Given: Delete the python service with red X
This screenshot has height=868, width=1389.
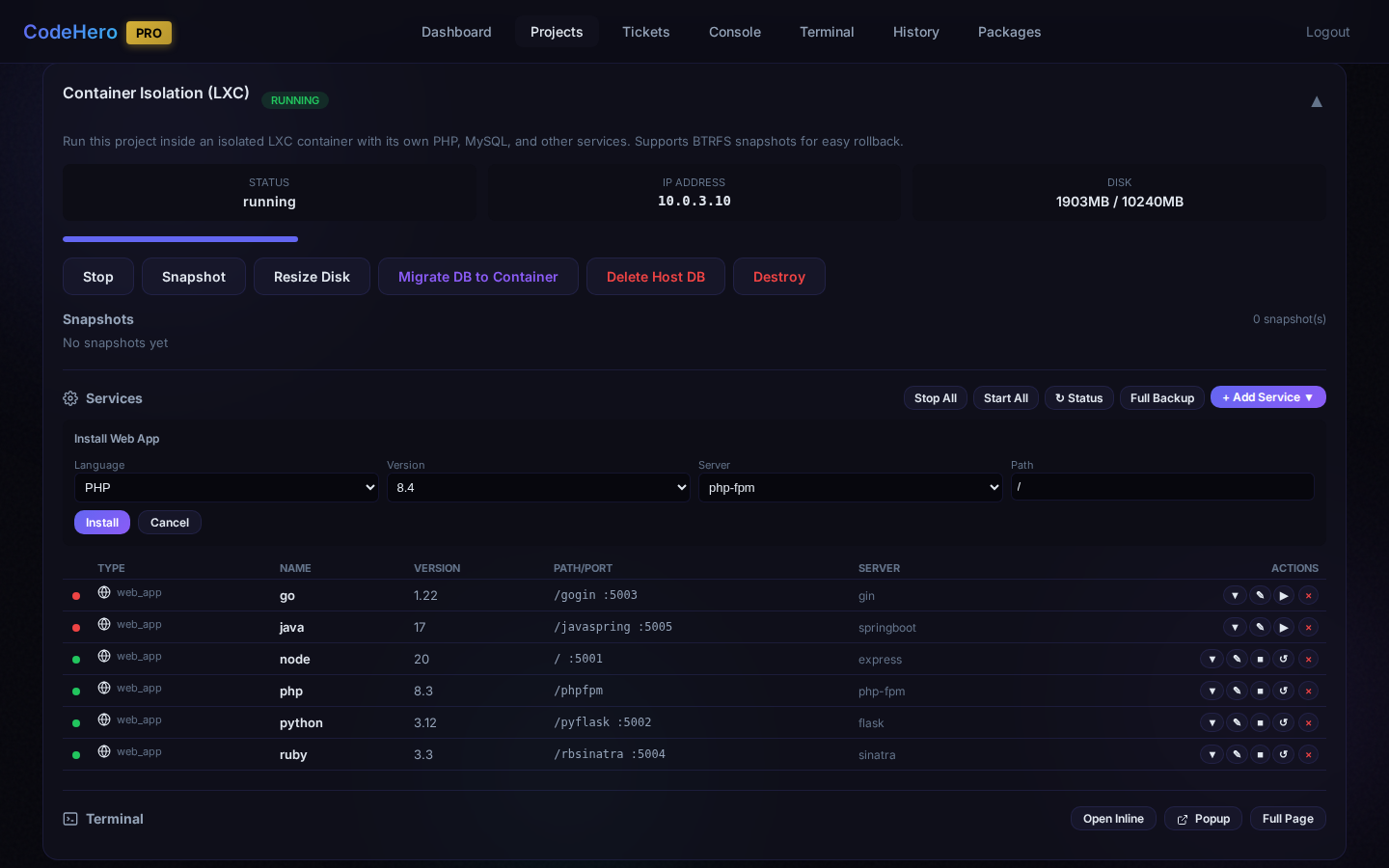Looking at the screenshot, I should point(1308,723).
